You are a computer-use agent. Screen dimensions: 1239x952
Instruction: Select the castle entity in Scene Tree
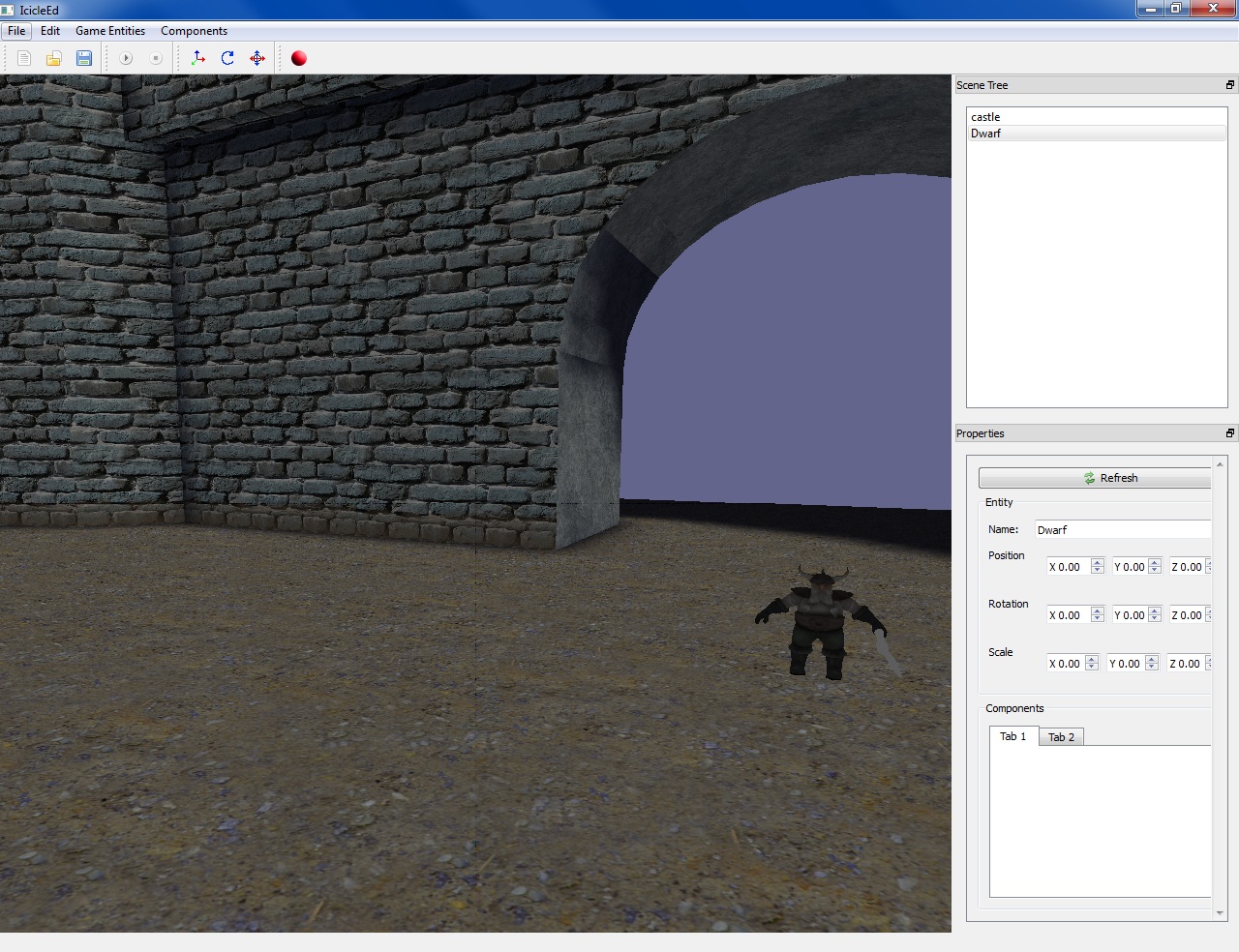(985, 116)
